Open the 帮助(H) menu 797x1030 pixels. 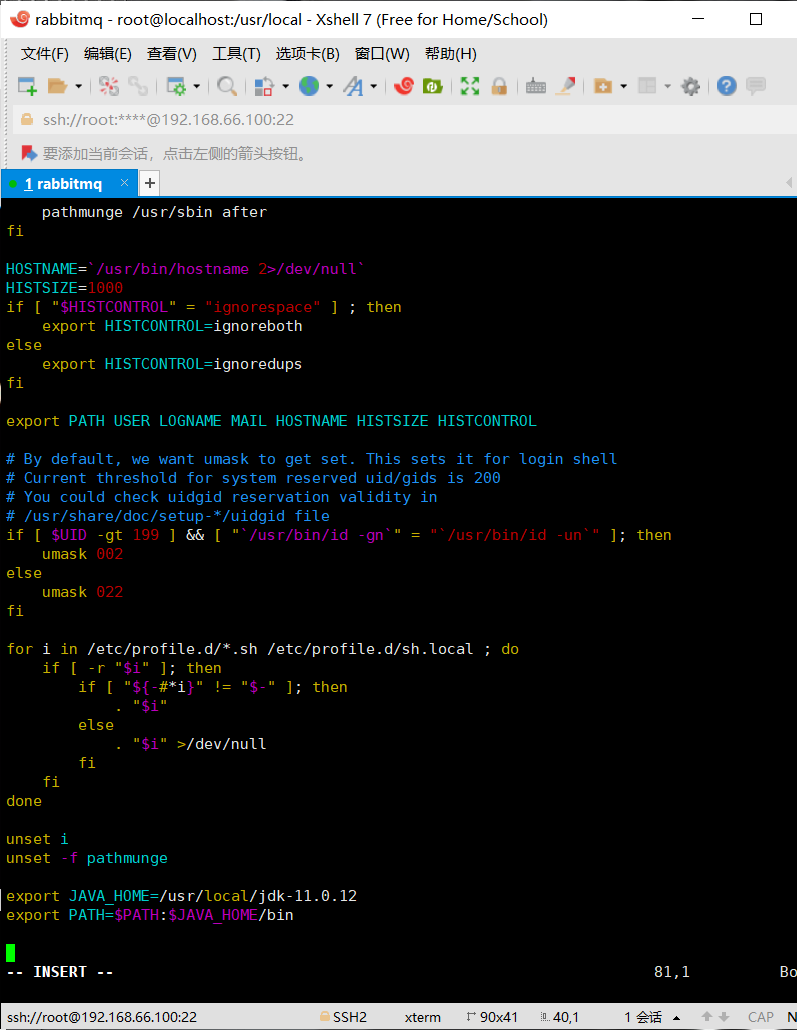point(451,54)
